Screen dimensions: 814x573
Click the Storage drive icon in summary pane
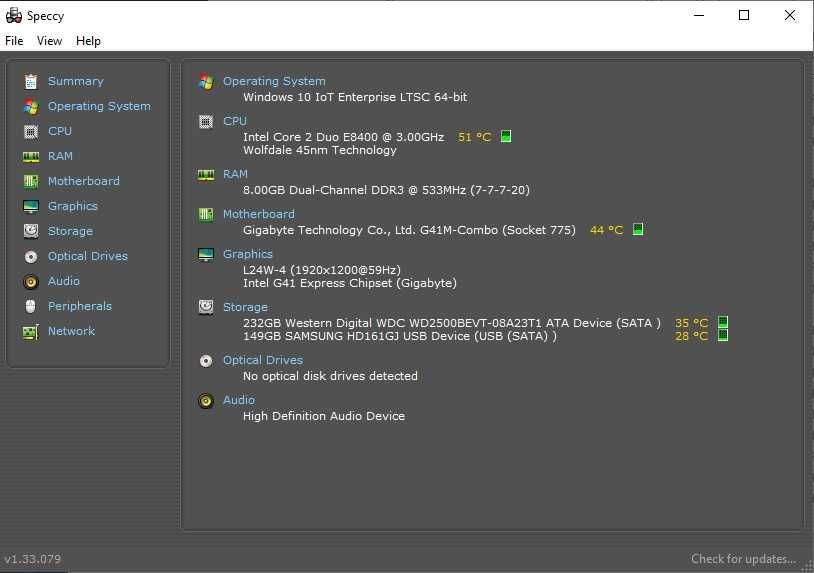tap(206, 307)
